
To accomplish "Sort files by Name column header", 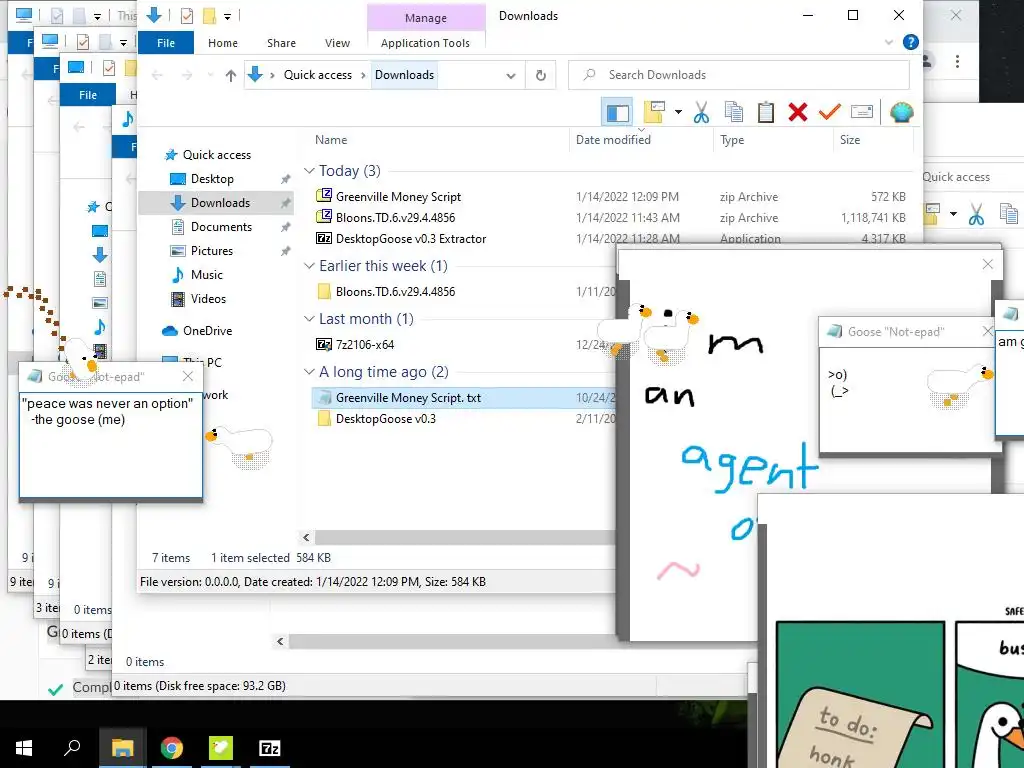I will pos(331,140).
